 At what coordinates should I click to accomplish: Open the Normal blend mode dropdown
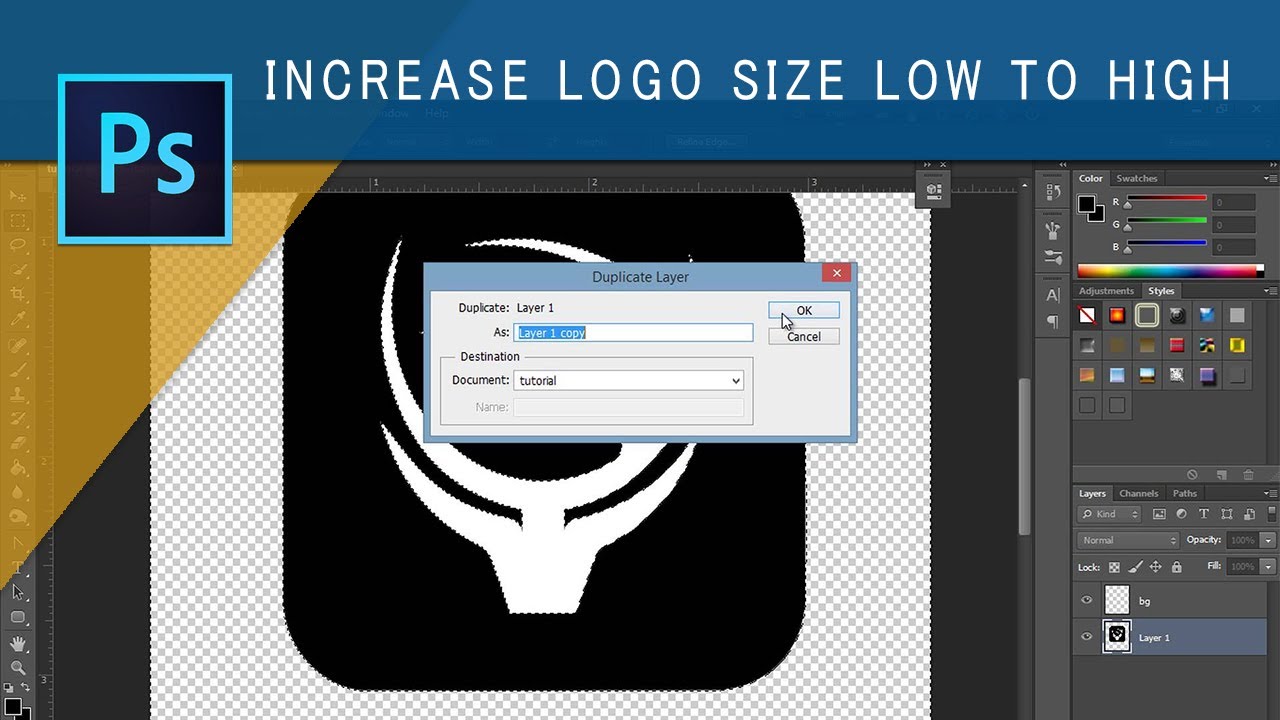(1129, 540)
